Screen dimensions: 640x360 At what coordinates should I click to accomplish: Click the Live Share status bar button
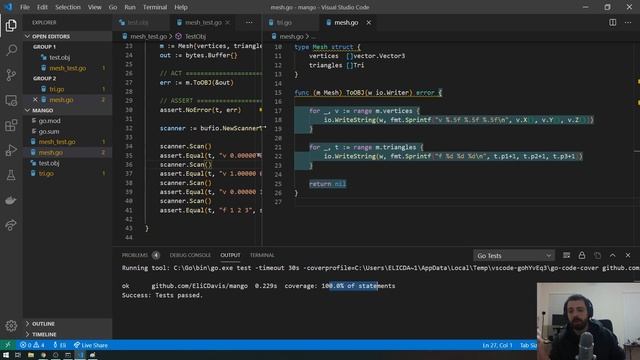tap(91, 345)
